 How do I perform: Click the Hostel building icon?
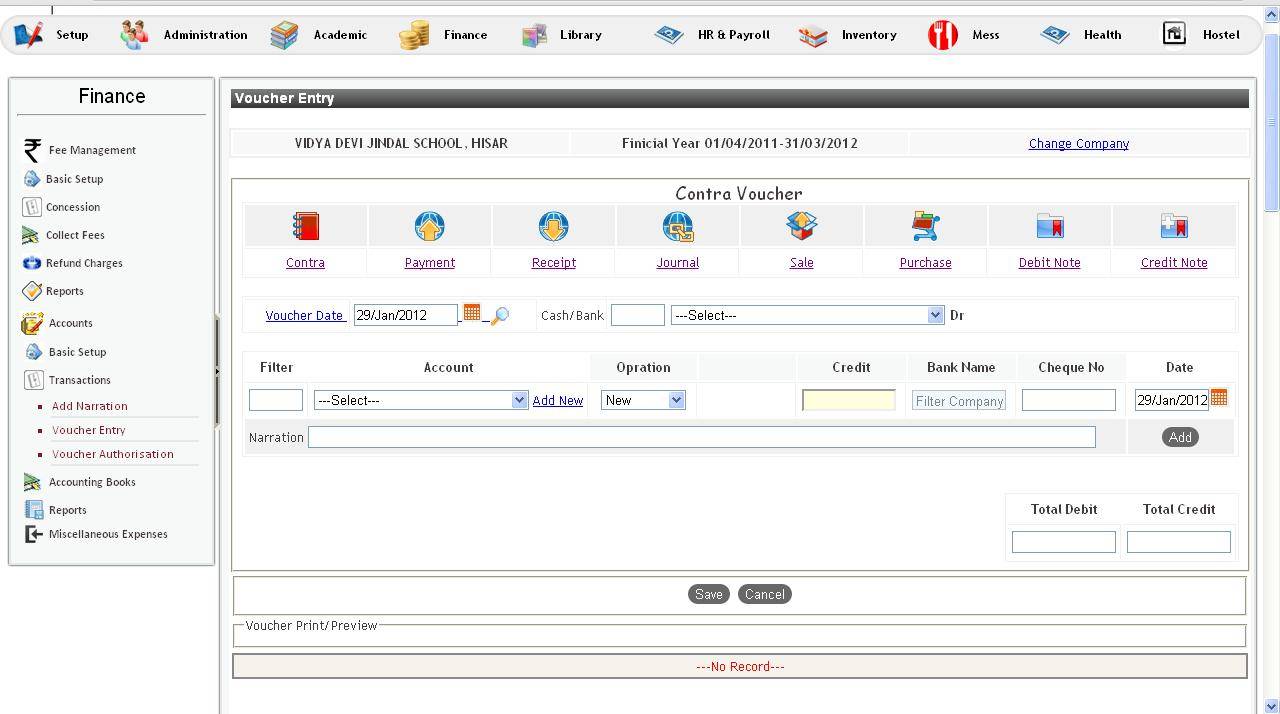pyautogui.click(x=1173, y=34)
